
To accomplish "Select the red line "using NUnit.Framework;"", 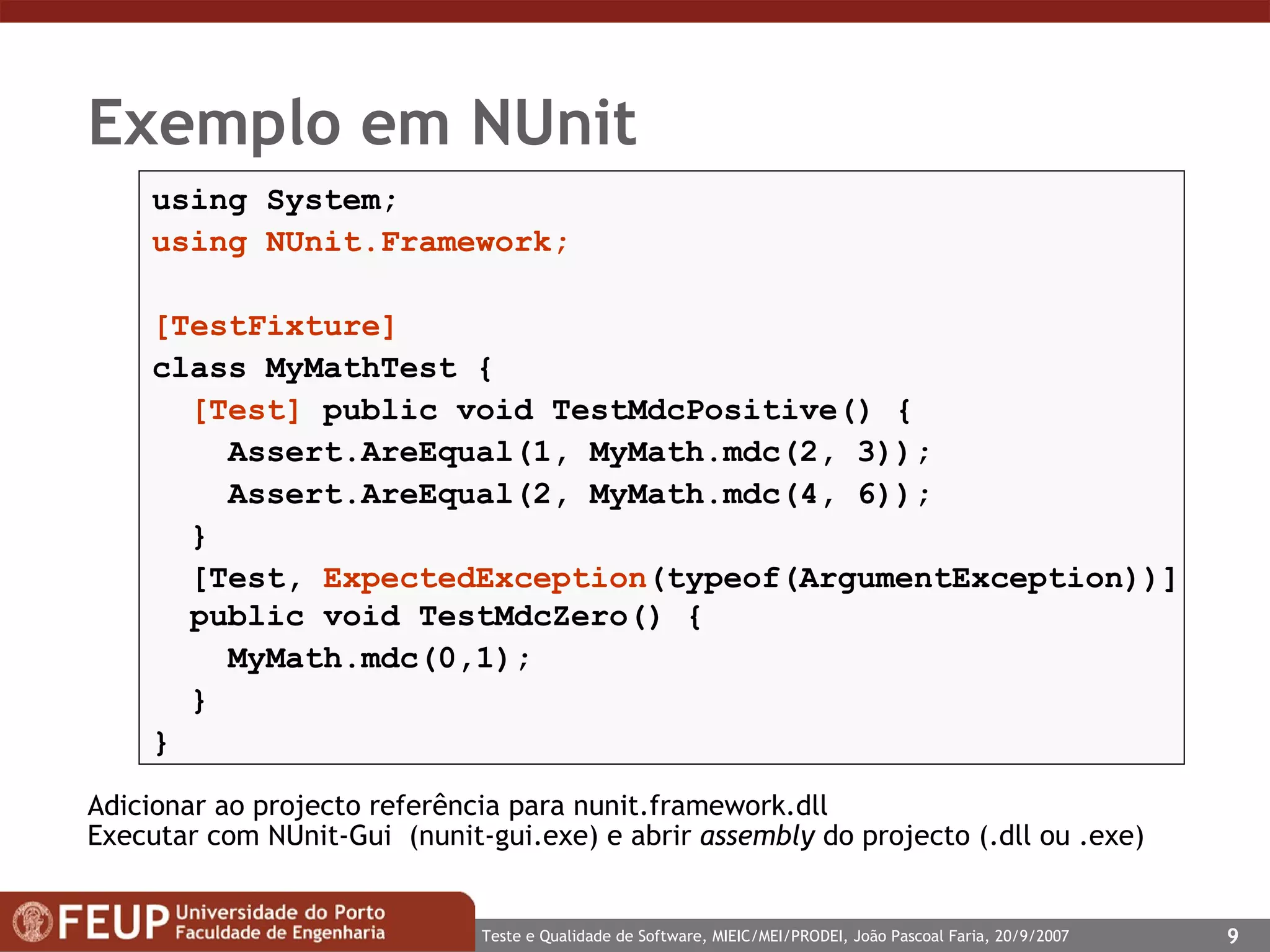I will 360,242.
